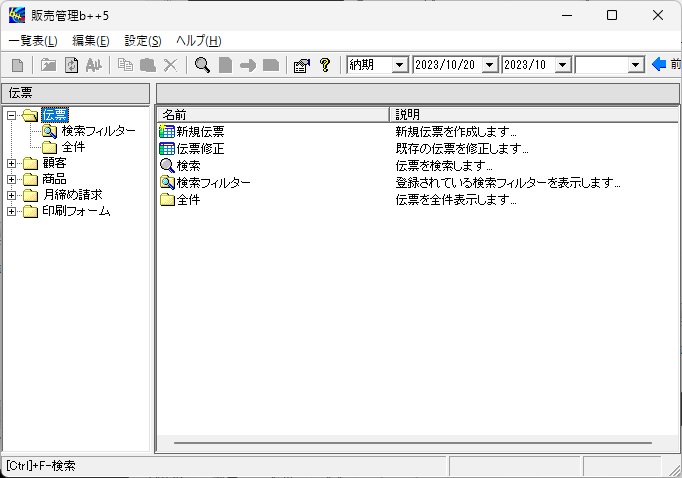This screenshot has width=682, height=478.
Task: Click the copy toolbar icon
Action: (x=125, y=65)
